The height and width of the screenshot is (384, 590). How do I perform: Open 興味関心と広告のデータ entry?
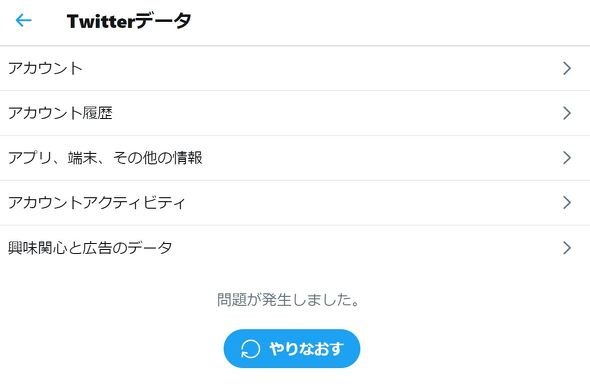295,248
